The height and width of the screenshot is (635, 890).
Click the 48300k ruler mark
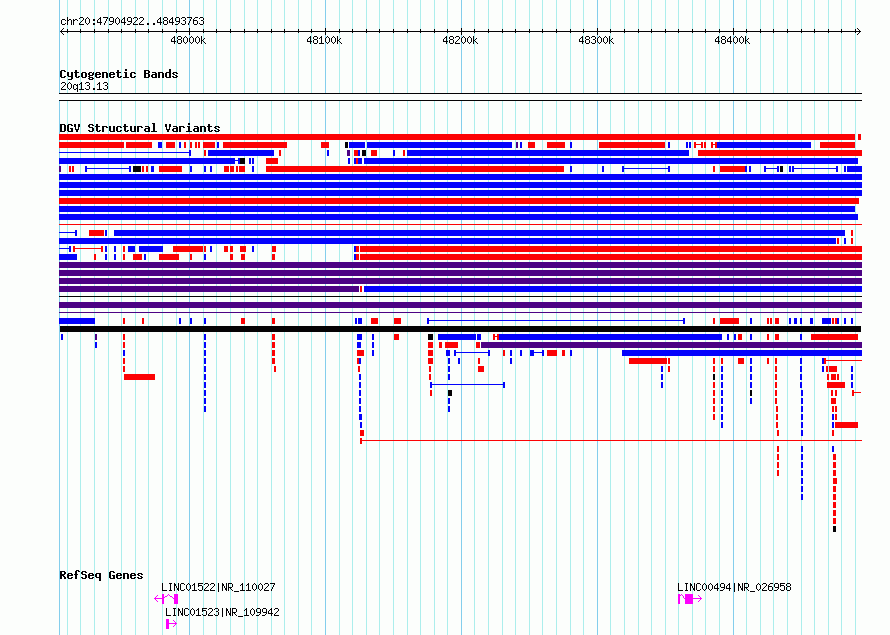click(596, 40)
